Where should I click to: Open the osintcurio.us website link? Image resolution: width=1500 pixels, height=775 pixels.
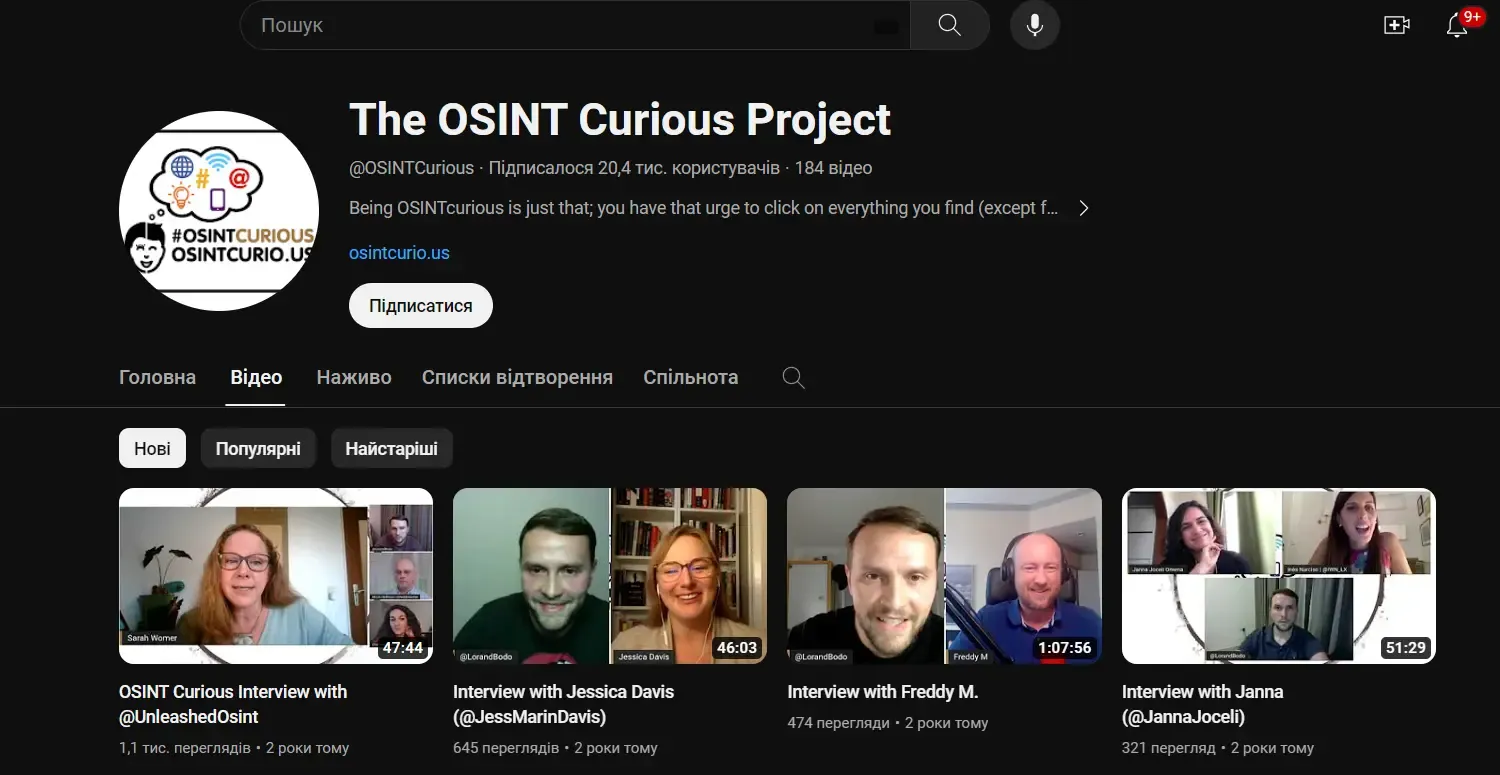(399, 253)
